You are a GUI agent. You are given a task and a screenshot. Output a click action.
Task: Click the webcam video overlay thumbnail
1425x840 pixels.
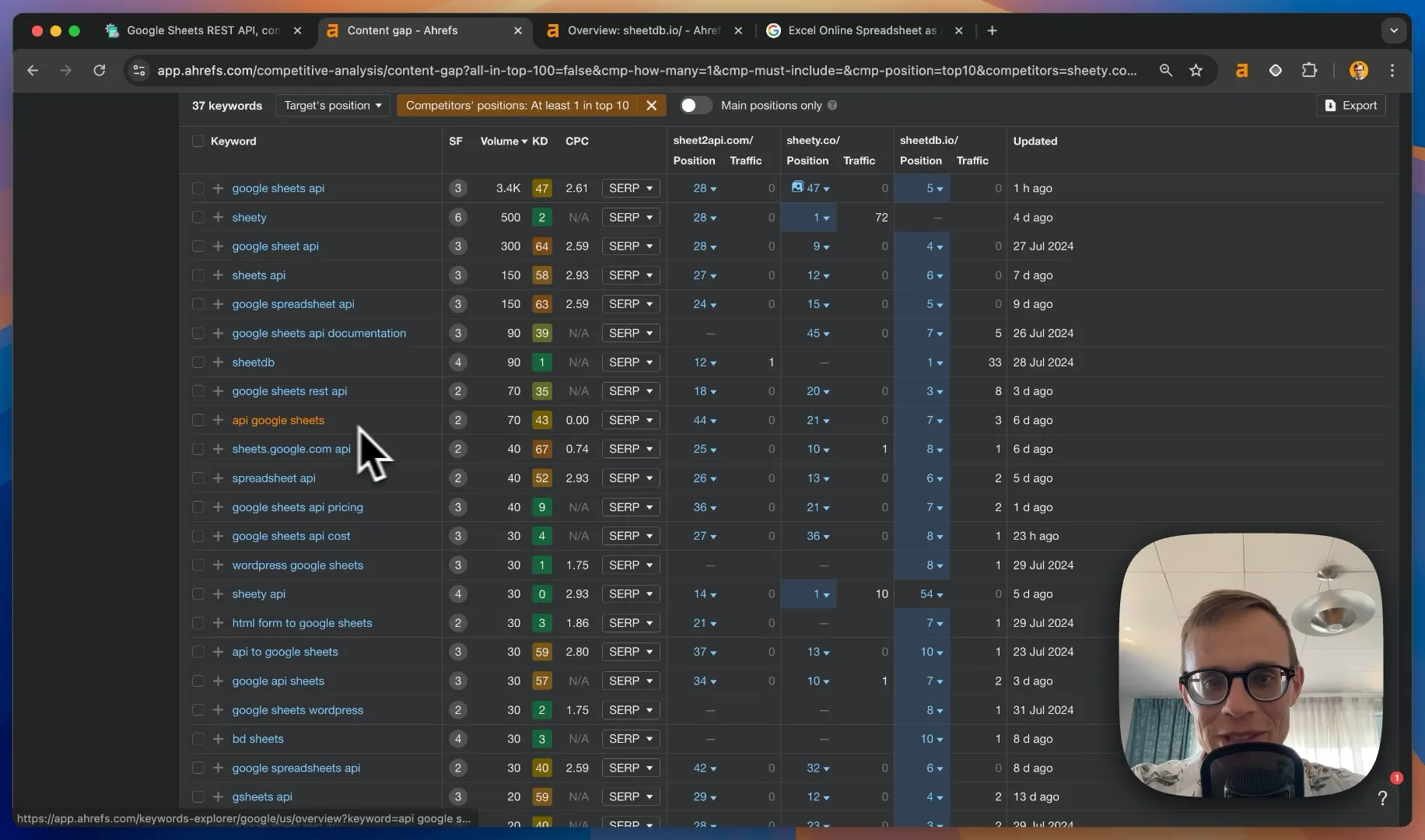pyautogui.click(x=1250, y=665)
